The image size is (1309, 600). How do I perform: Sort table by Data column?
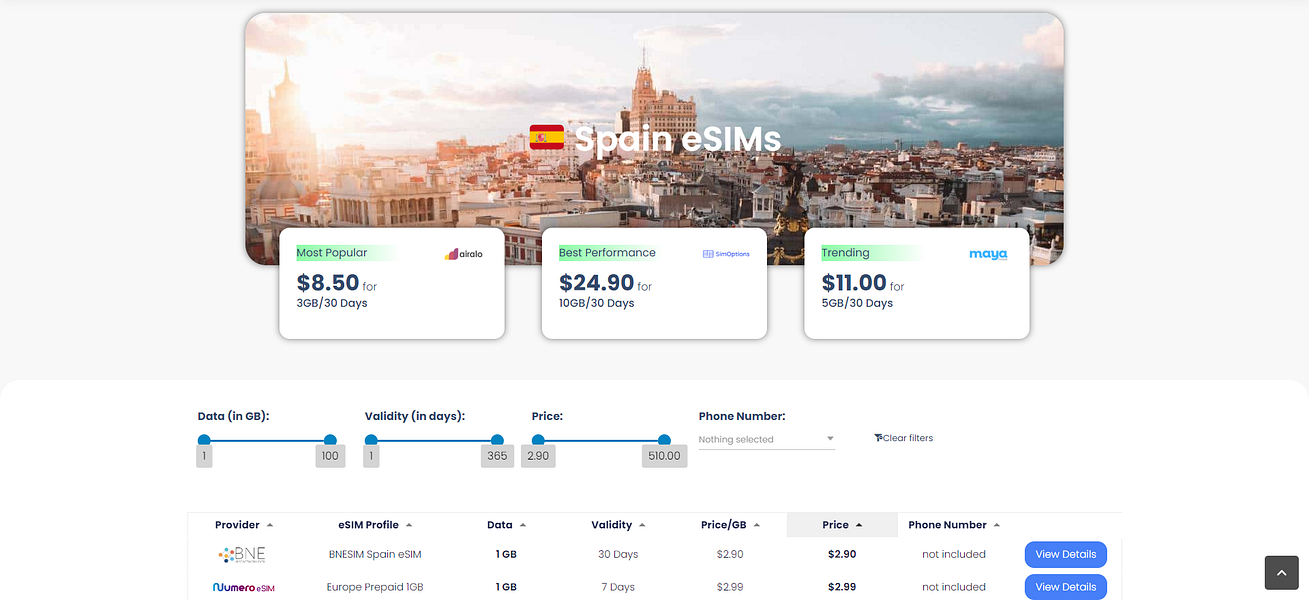(507, 525)
